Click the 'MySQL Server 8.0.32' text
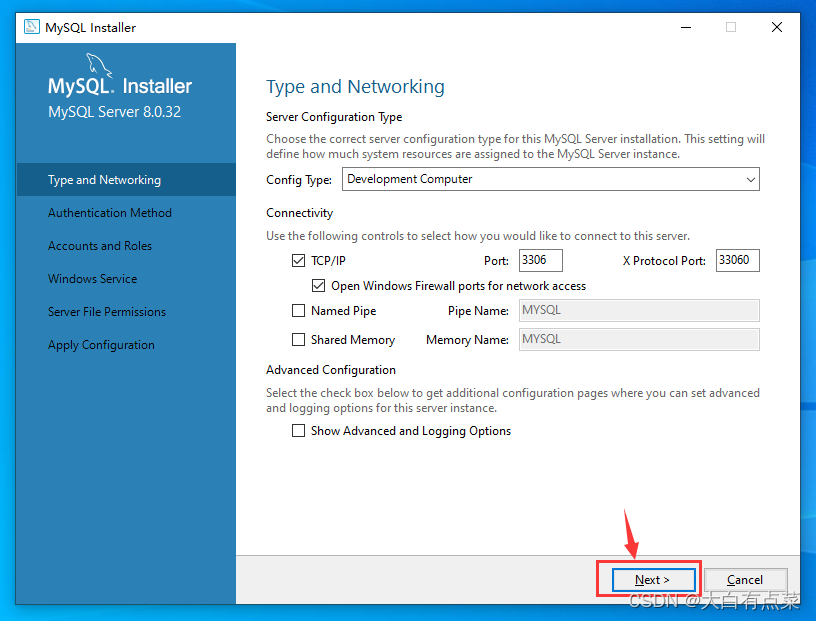The height and width of the screenshot is (621, 816). click(114, 112)
